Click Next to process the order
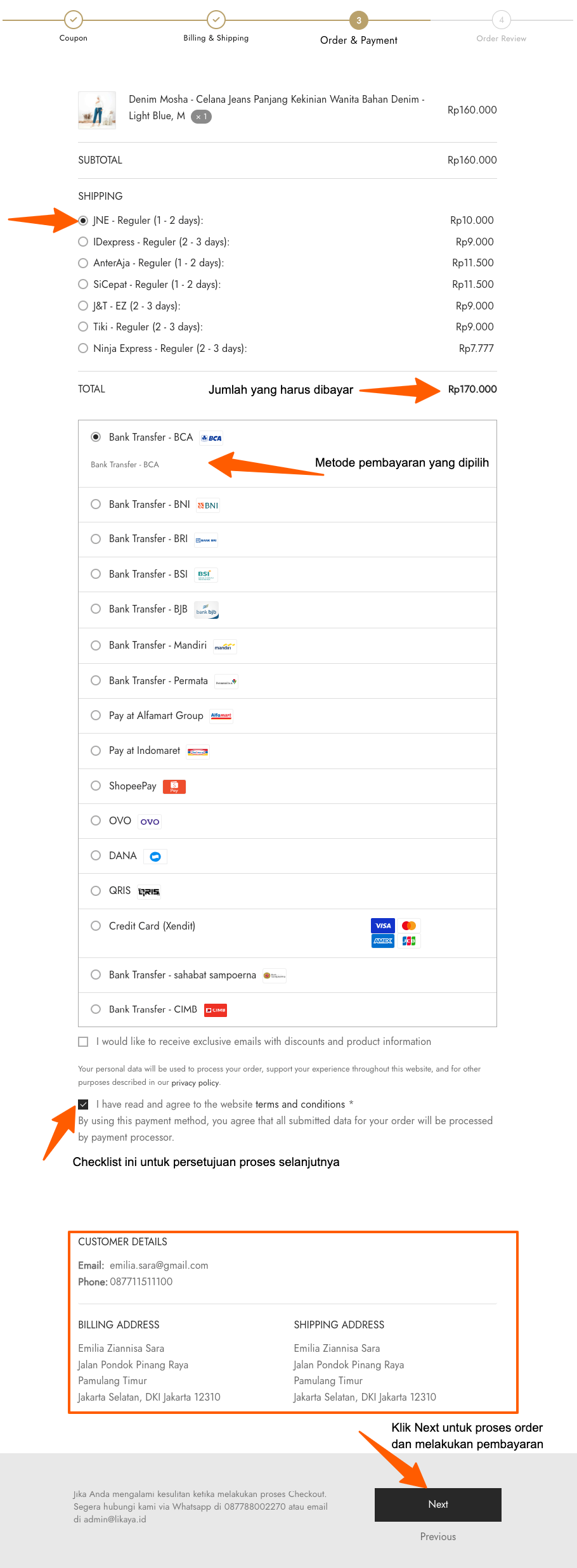The image size is (577, 1568). [x=438, y=1505]
